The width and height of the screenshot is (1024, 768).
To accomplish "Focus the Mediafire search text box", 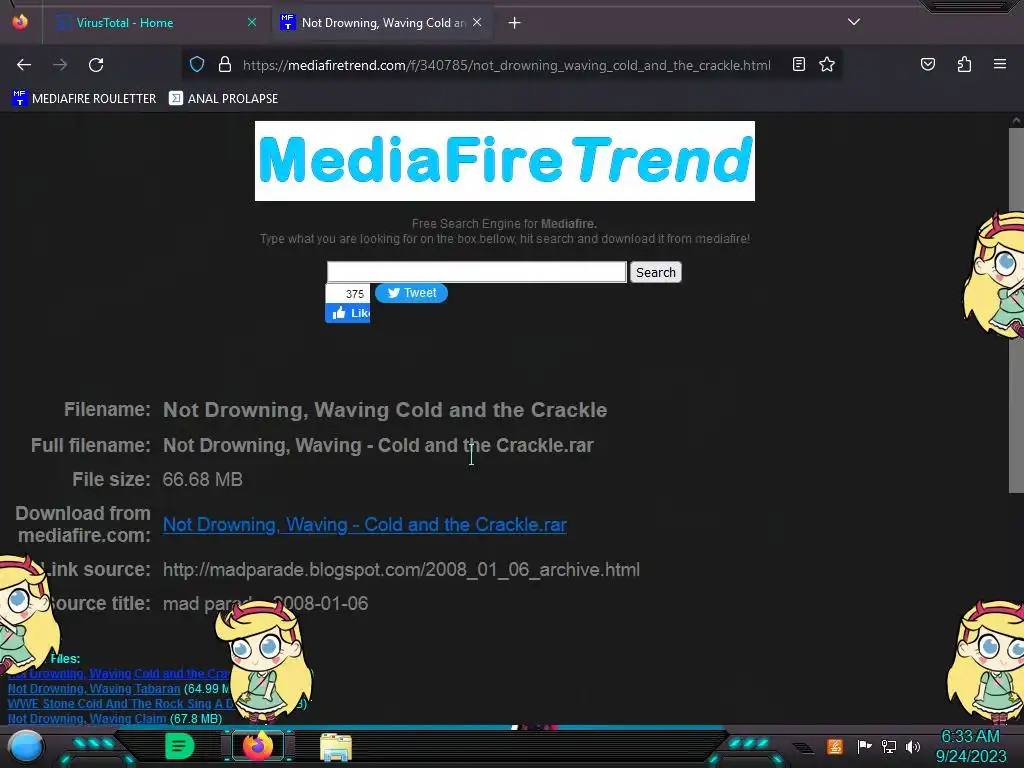I will click(x=477, y=272).
